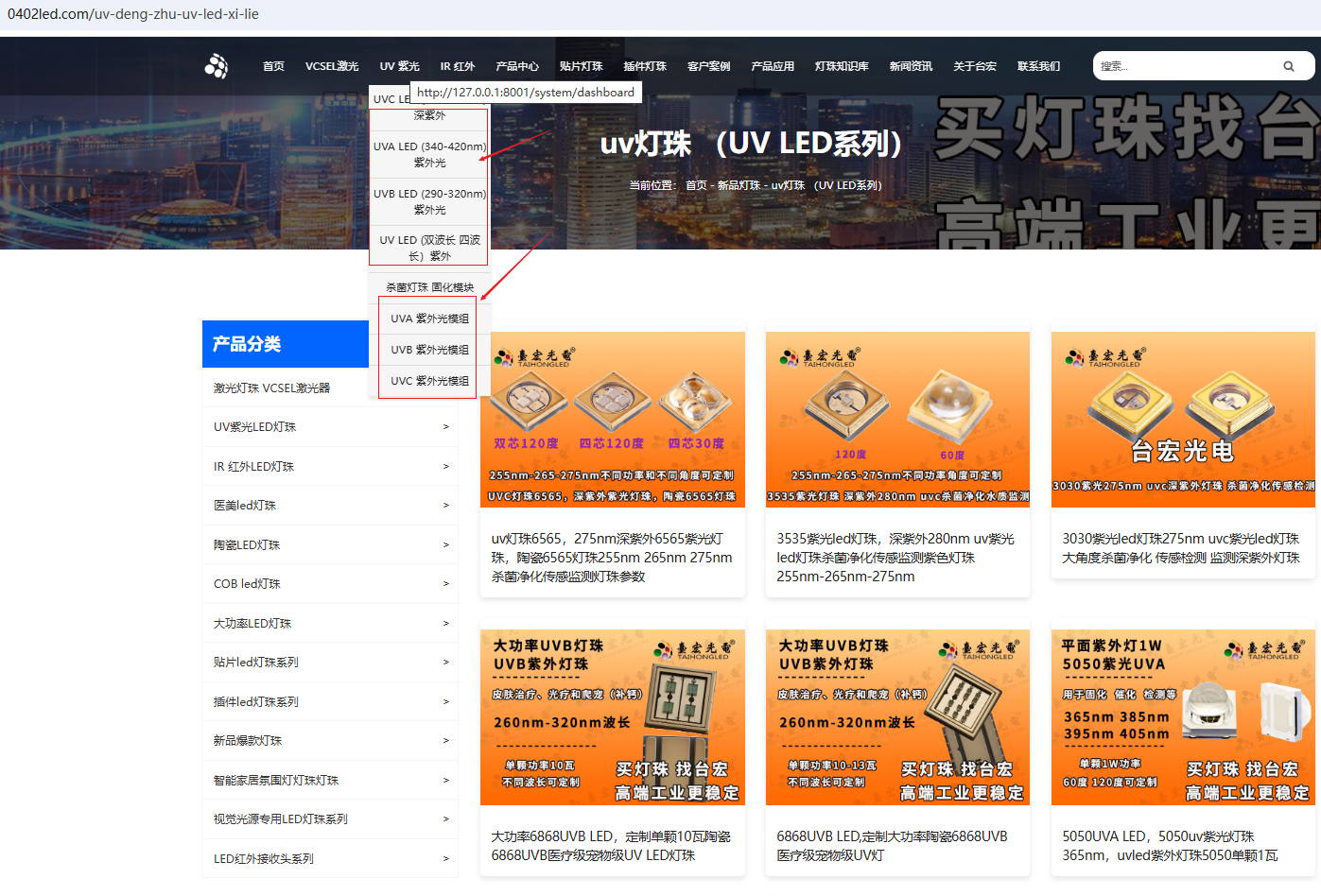
Task: Open the UV 紫光 nav menu item
Action: tap(399, 66)
